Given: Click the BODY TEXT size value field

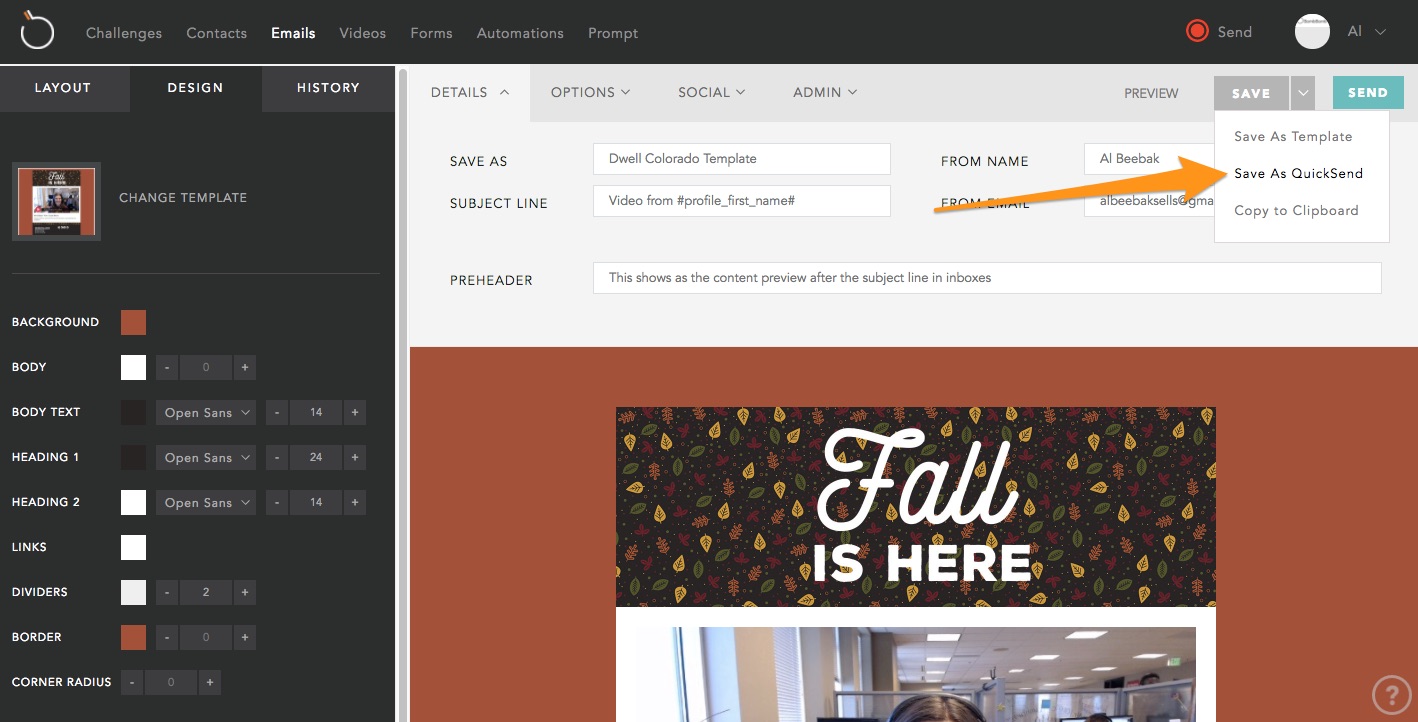Looking at the screenshot, I should point(316,412).
